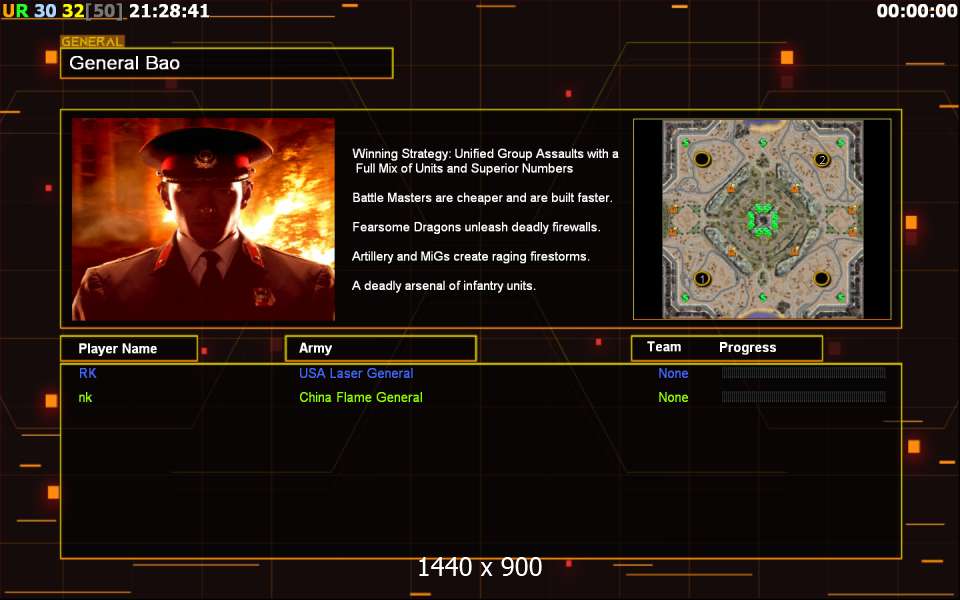The width and height of the screenshot is (960, 600).
Task: Click the yellow UR overlay indicator
Action: [x=15, y=10]
